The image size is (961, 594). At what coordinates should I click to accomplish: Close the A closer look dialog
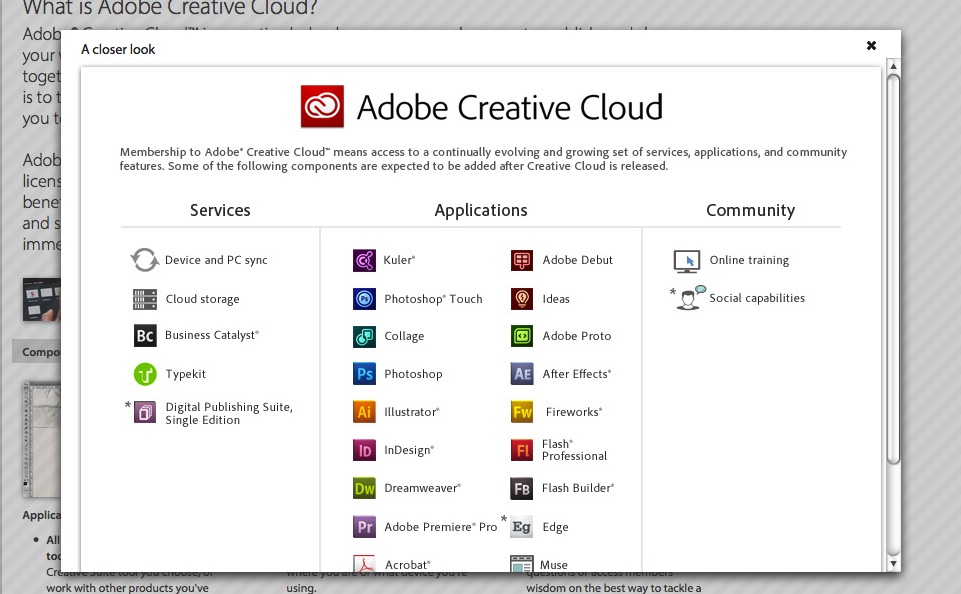[871, 45]
